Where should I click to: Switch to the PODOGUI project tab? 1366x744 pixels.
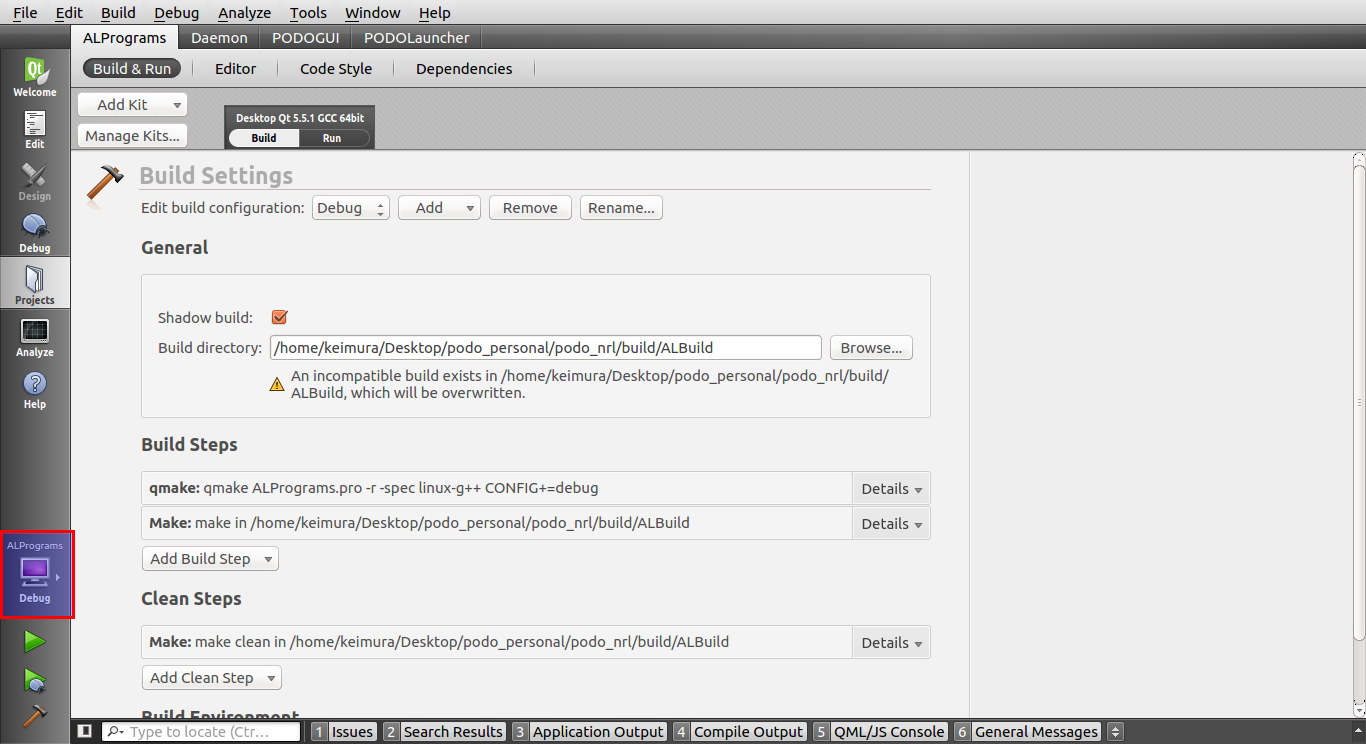pos(305,37)
